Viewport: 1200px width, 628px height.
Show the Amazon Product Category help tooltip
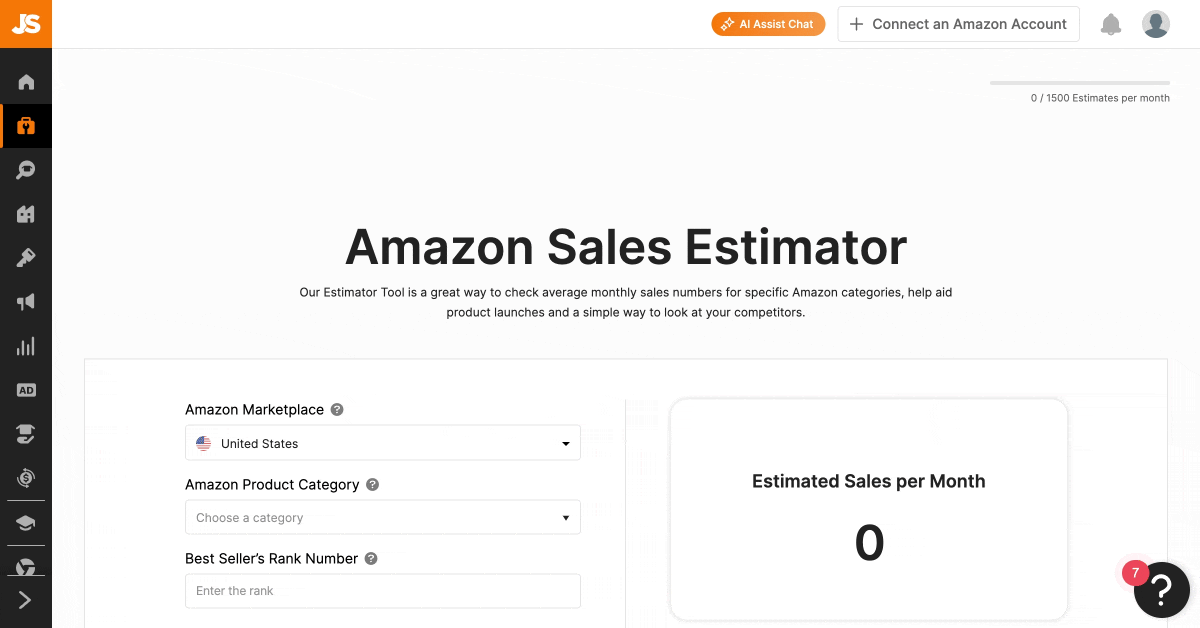tap(372, 485)
